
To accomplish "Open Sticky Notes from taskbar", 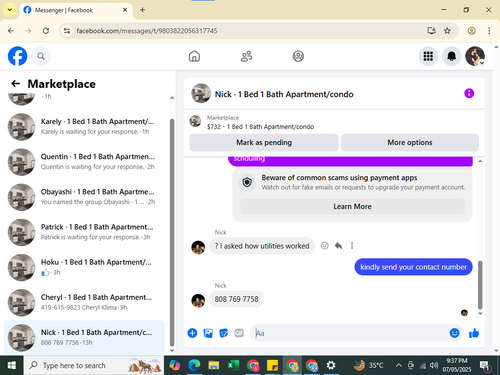I will pos(272,365).
